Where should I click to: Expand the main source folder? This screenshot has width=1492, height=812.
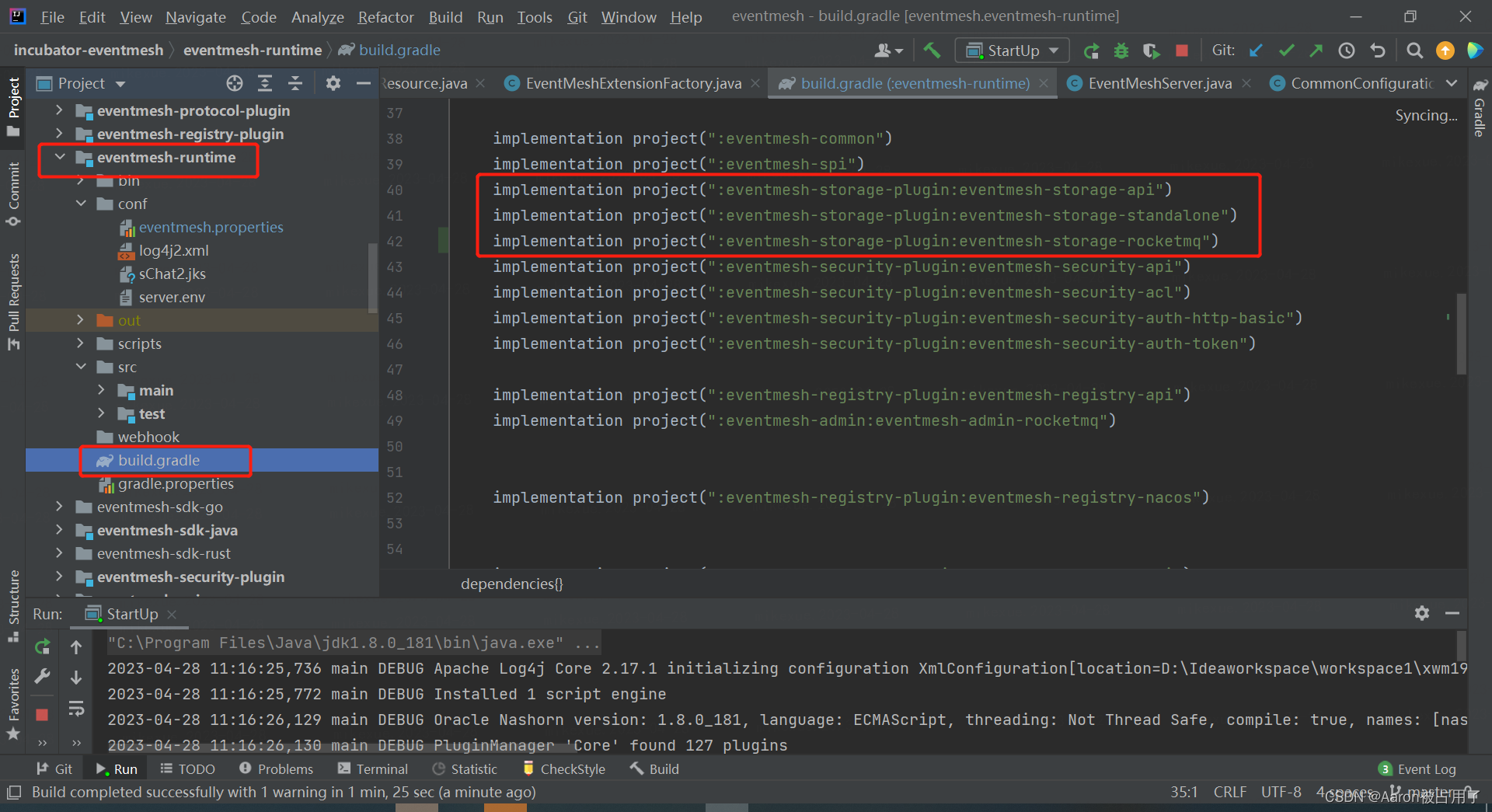(102, 390)
